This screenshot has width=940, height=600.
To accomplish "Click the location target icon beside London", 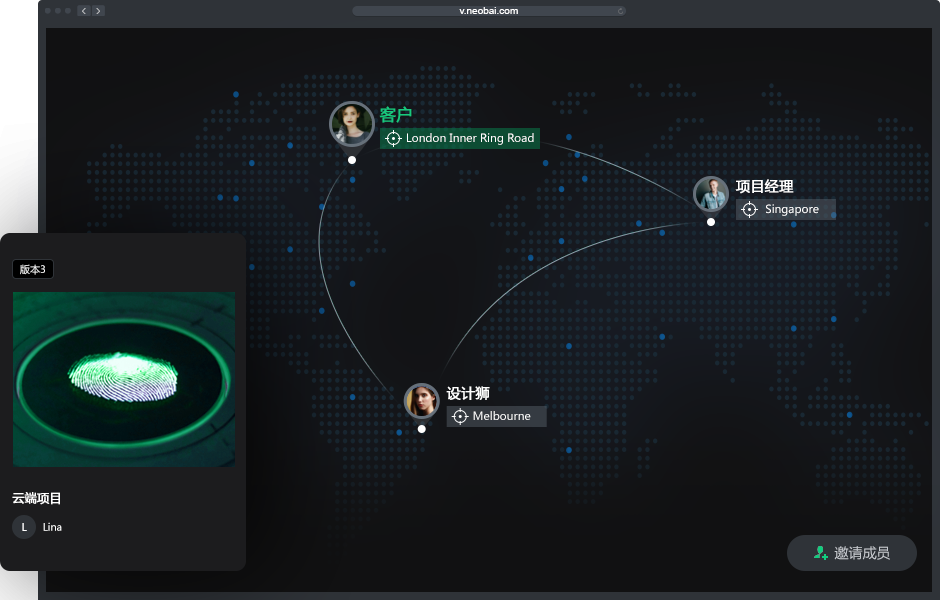I will 393,138.
